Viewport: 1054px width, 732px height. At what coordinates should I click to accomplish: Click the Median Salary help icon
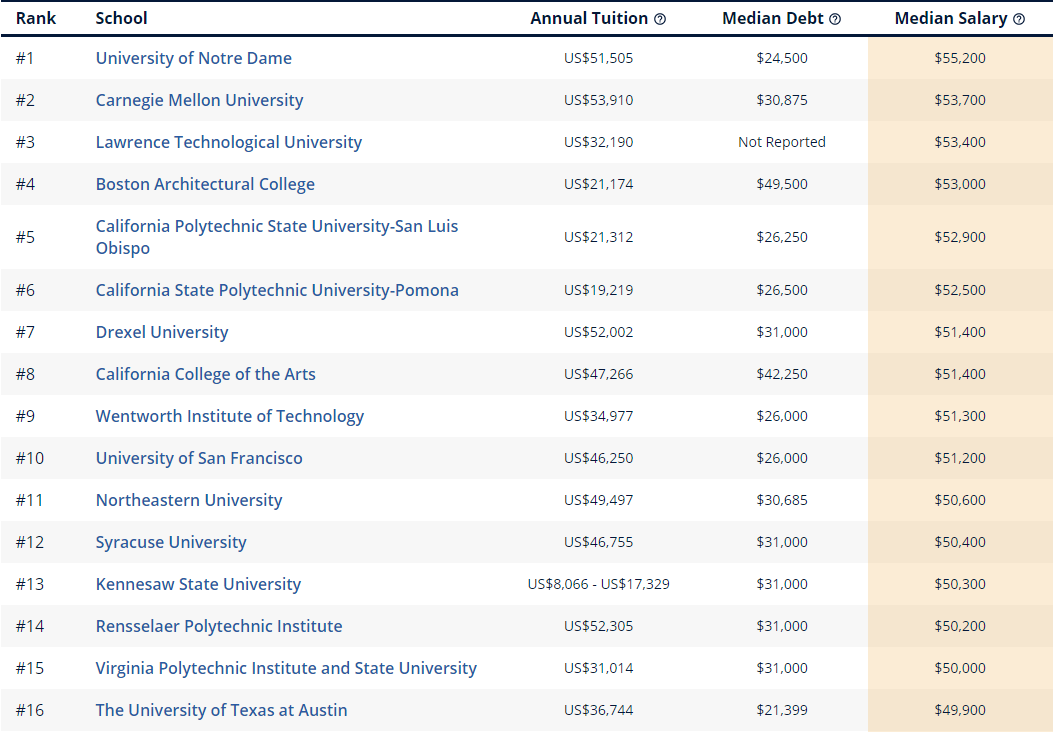click(1019, 19)
